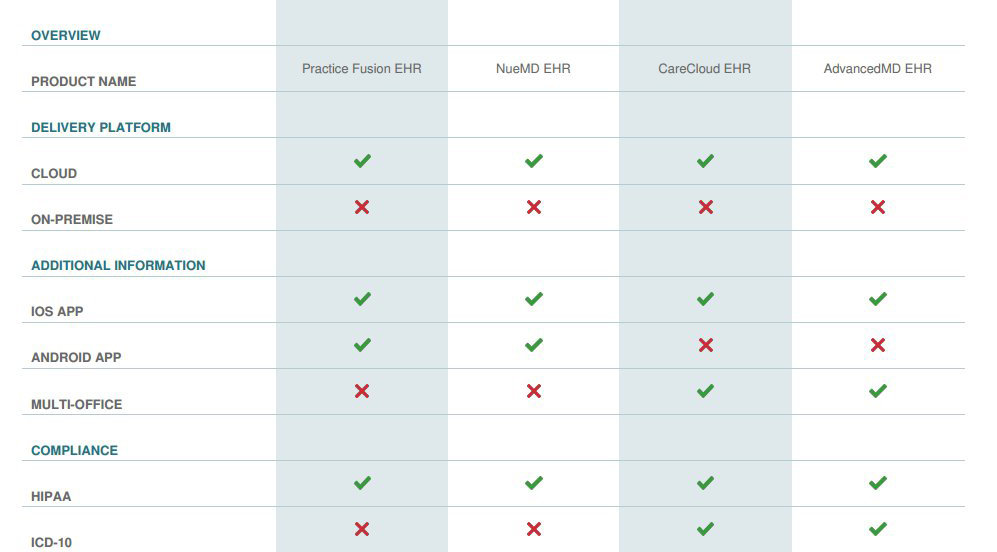Viewport: 997px width, 552px height.
Task: Click NueMD EHR iOS App checkmark
Action: 533,299
